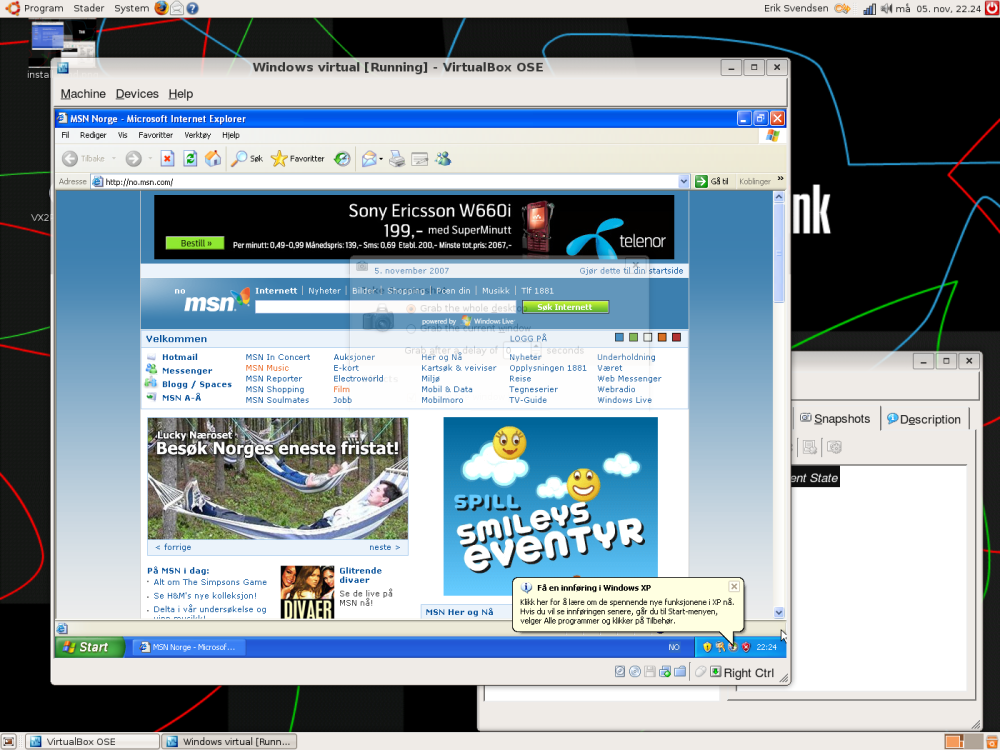Image resolution: width=1000 pixels, height=750 pixels.
Task: Select the blue theme color swatch on MSN
Action: click(619, 337)
